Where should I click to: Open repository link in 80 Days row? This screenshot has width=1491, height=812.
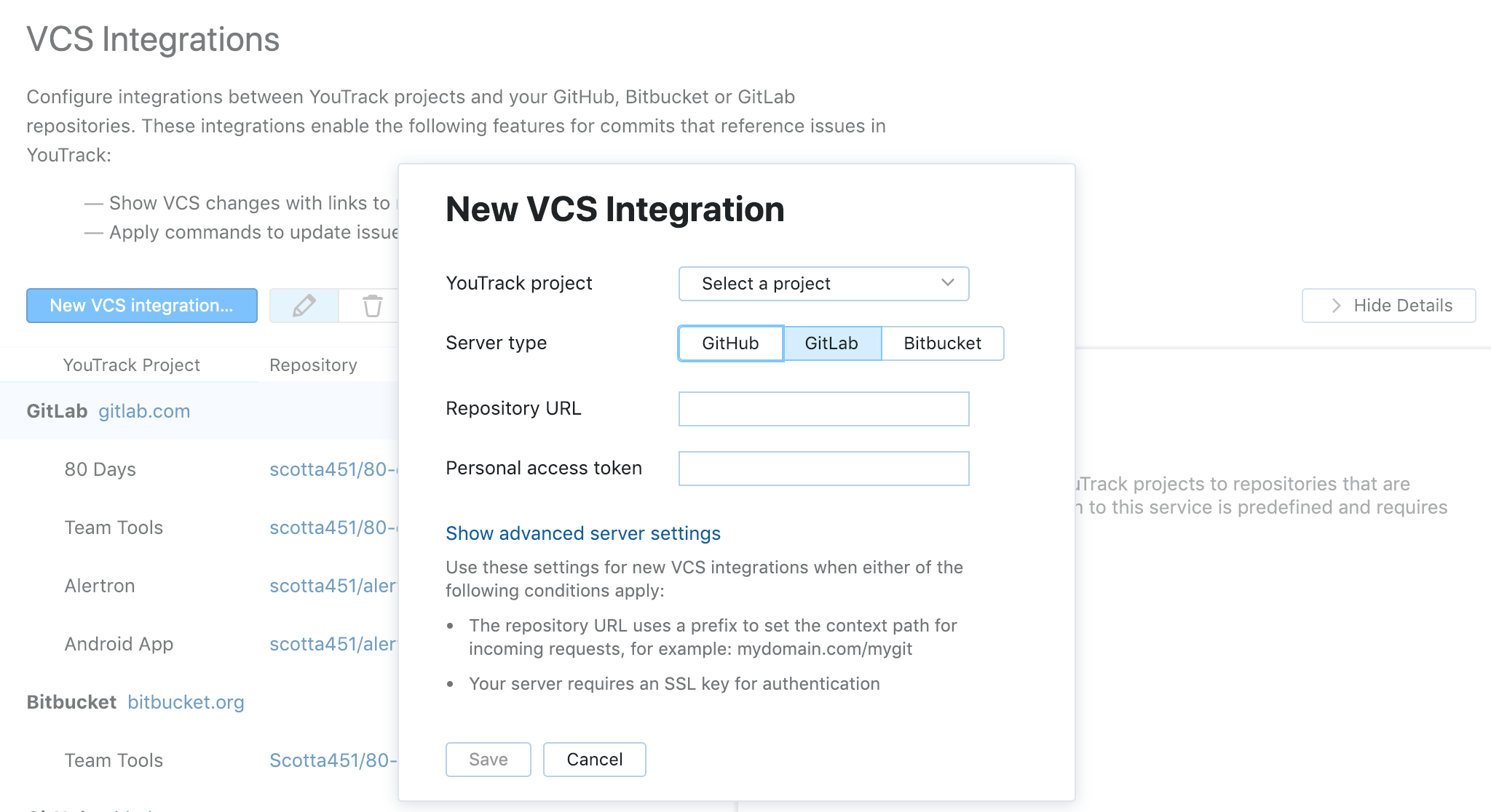click(333, 469)
